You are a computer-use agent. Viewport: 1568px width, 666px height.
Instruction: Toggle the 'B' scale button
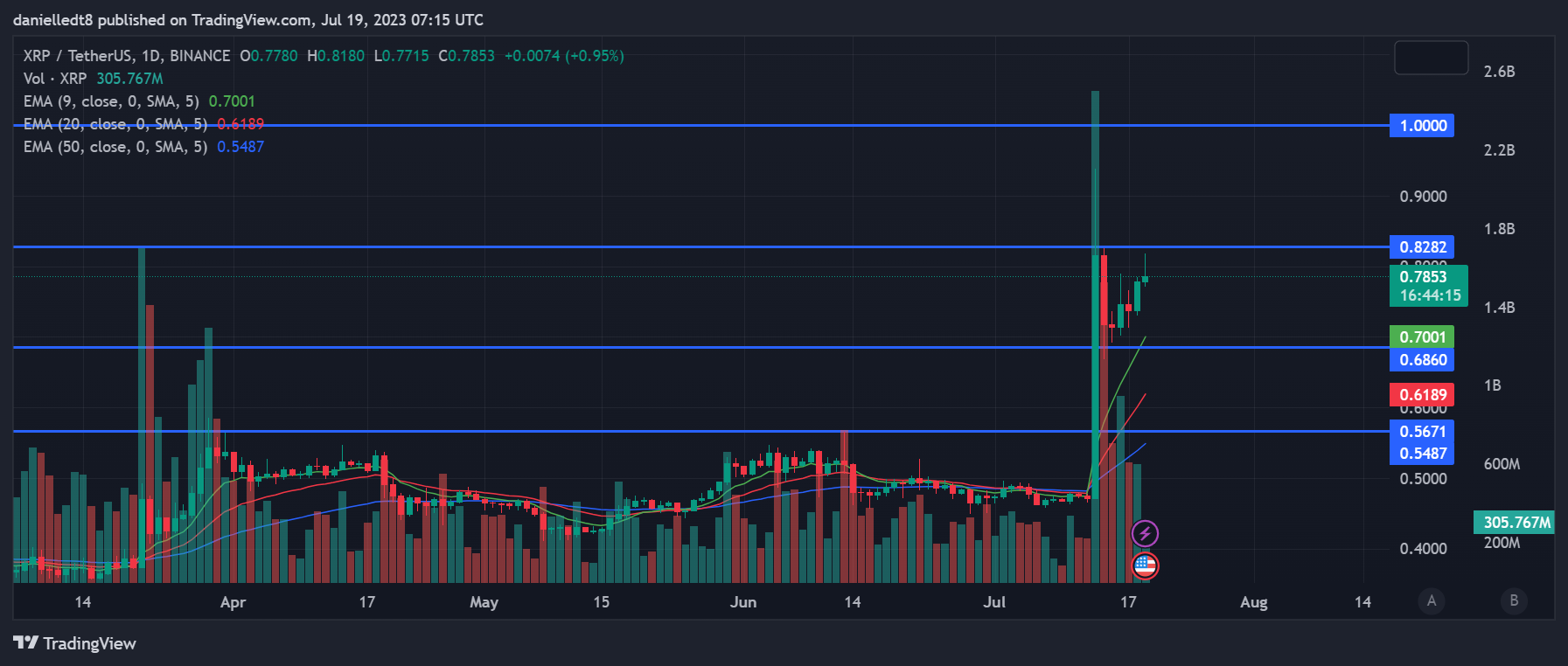(x=1514, y=600)
